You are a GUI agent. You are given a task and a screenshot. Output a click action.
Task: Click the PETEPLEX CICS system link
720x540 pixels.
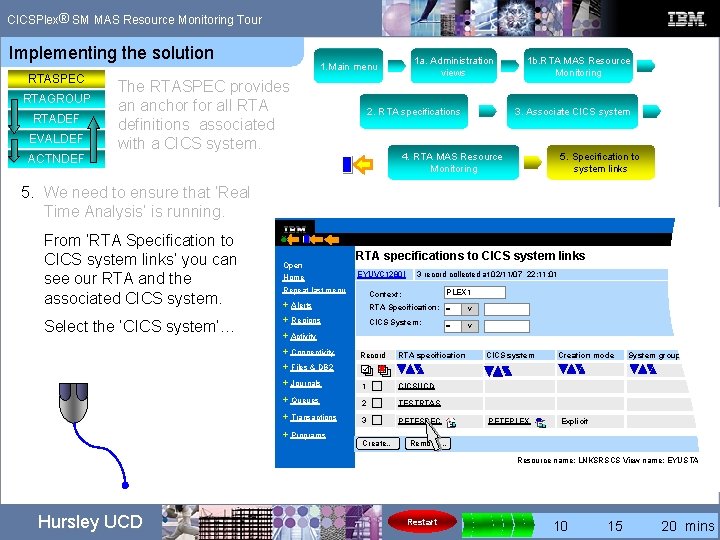click(x=509, y=421)
